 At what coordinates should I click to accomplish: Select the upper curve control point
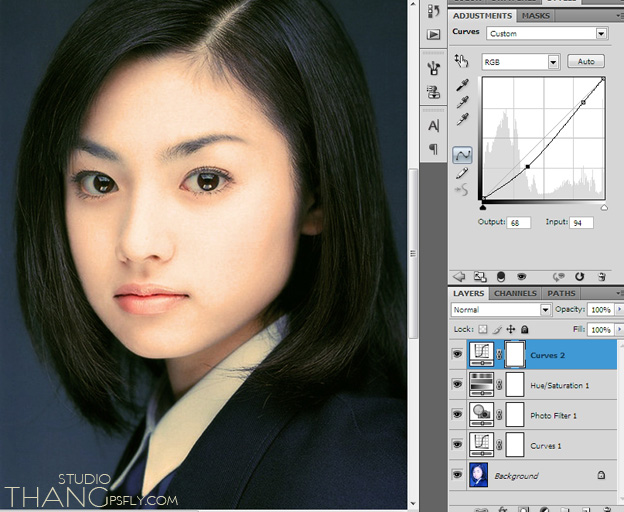click(583, 102)
